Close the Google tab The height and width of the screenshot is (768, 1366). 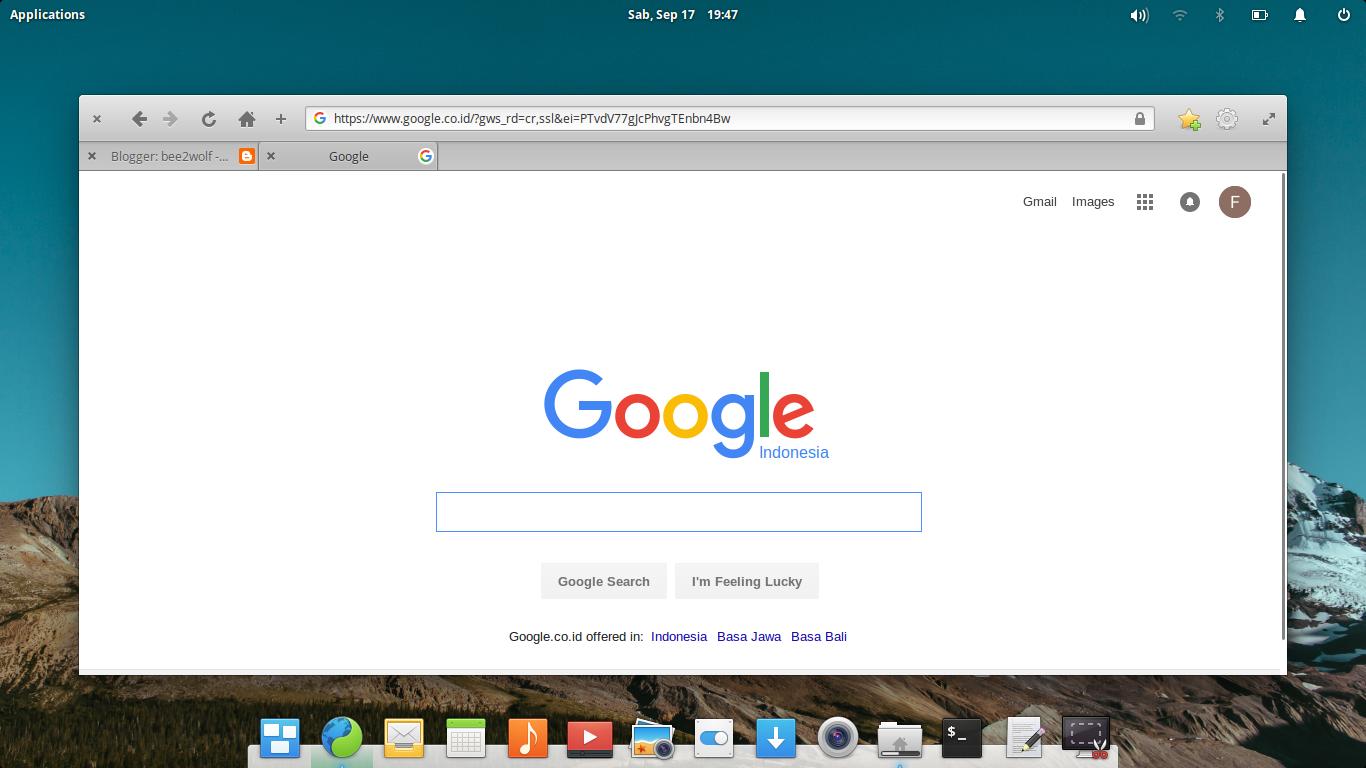[271, 156]
